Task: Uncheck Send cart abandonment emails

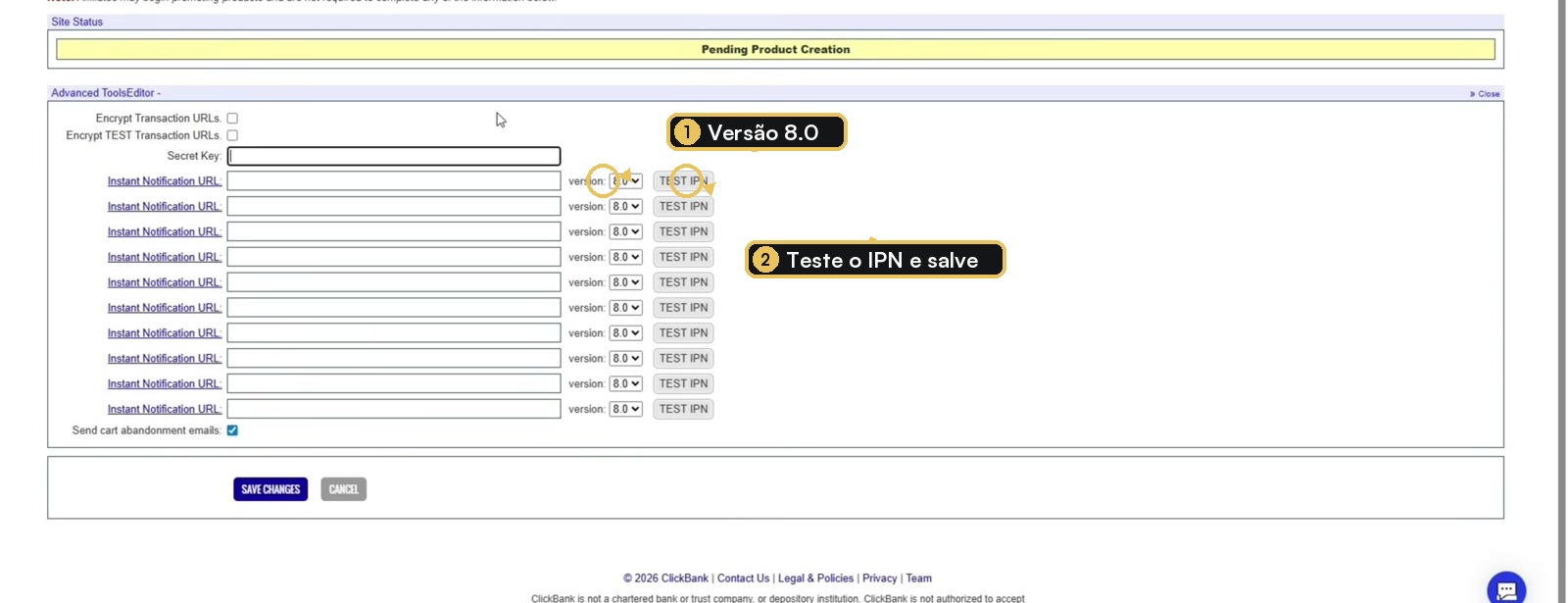Action: pyautogui.click(x=232, y=430)
